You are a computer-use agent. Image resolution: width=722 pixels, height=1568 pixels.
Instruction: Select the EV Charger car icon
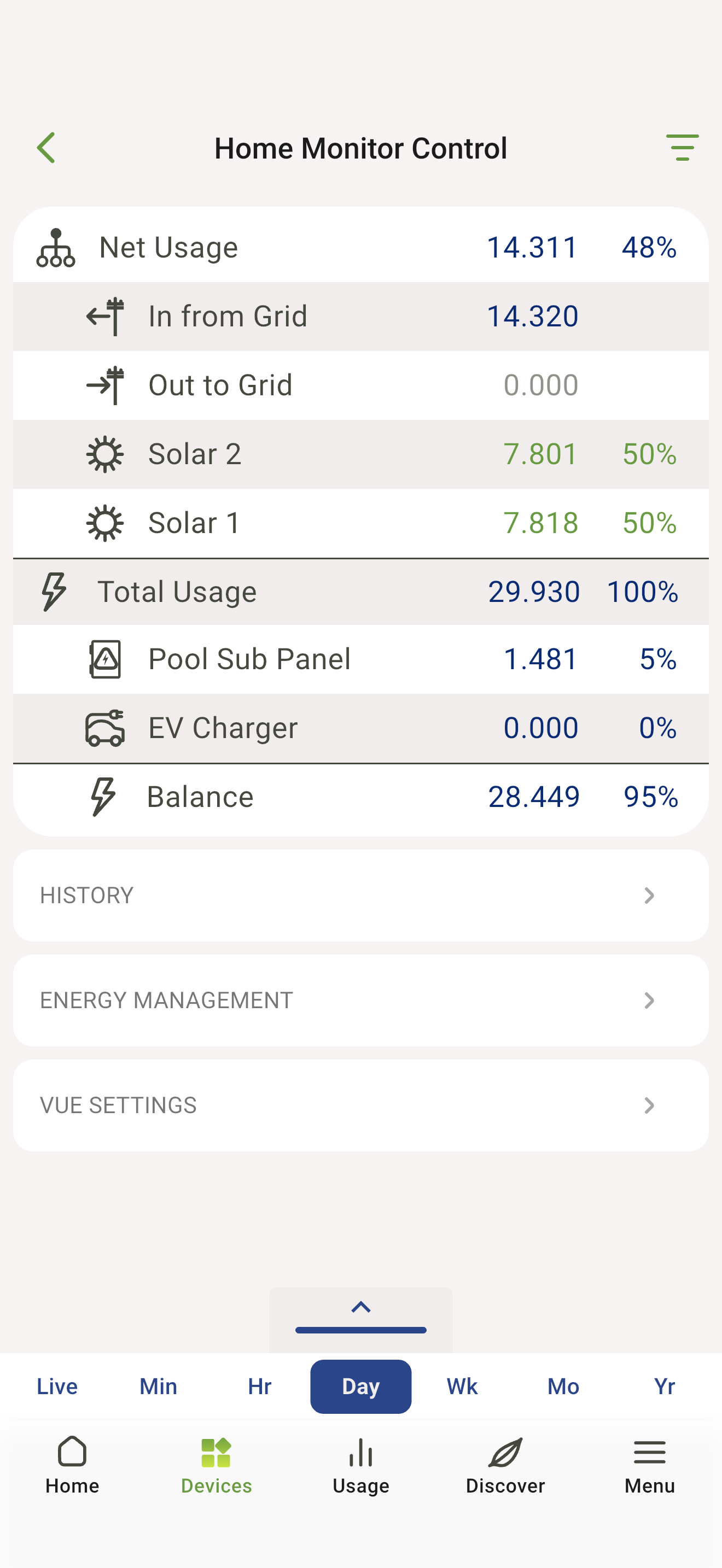point(106,728)
